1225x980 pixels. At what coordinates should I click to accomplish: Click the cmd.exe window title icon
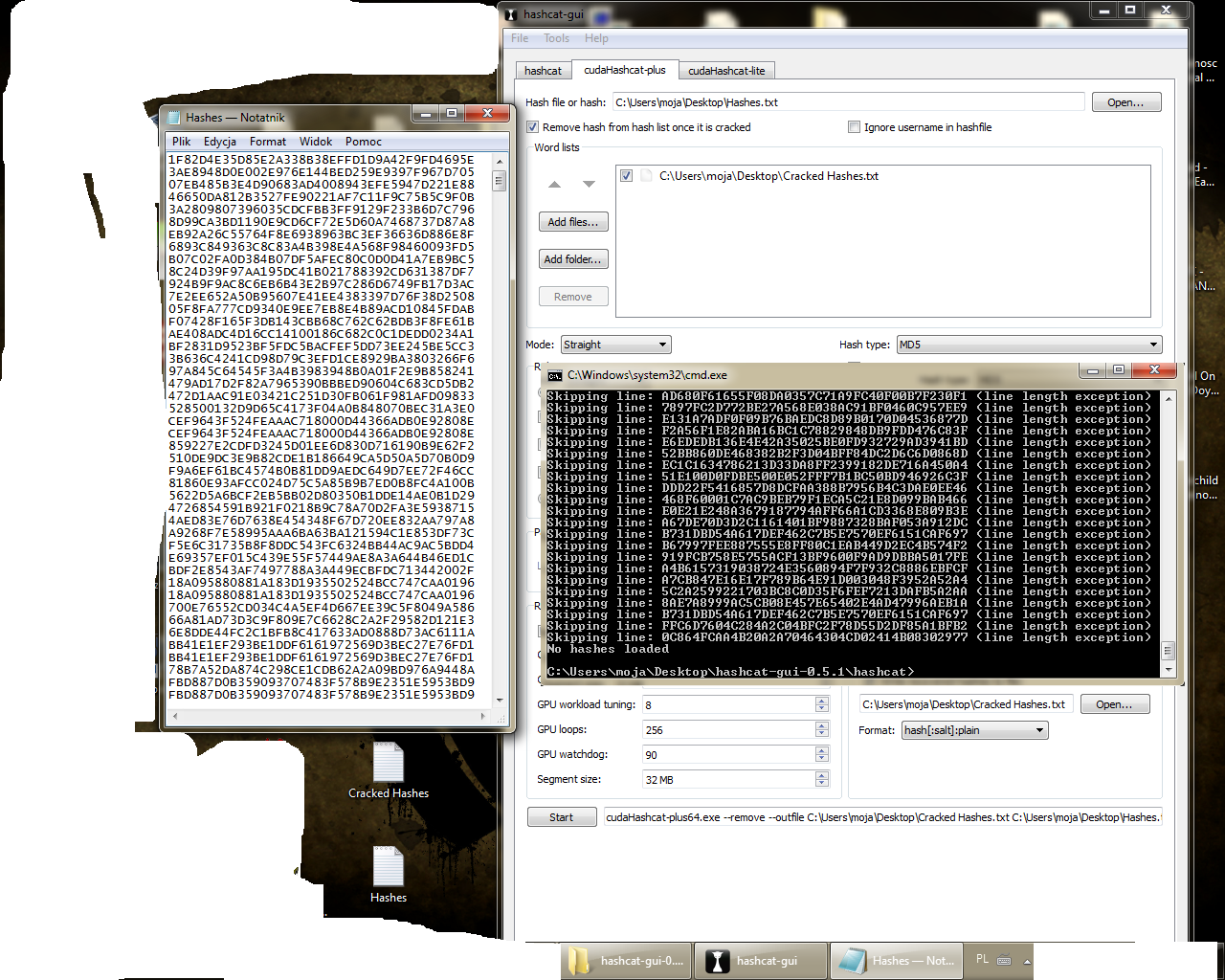(555, 375)
